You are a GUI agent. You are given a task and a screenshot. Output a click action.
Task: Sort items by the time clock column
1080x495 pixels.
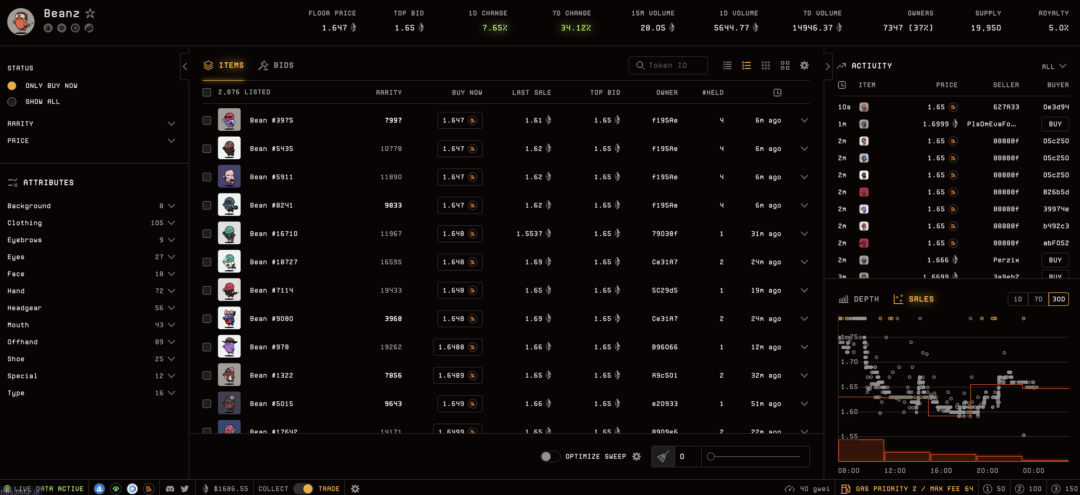(x=777, y=92)
